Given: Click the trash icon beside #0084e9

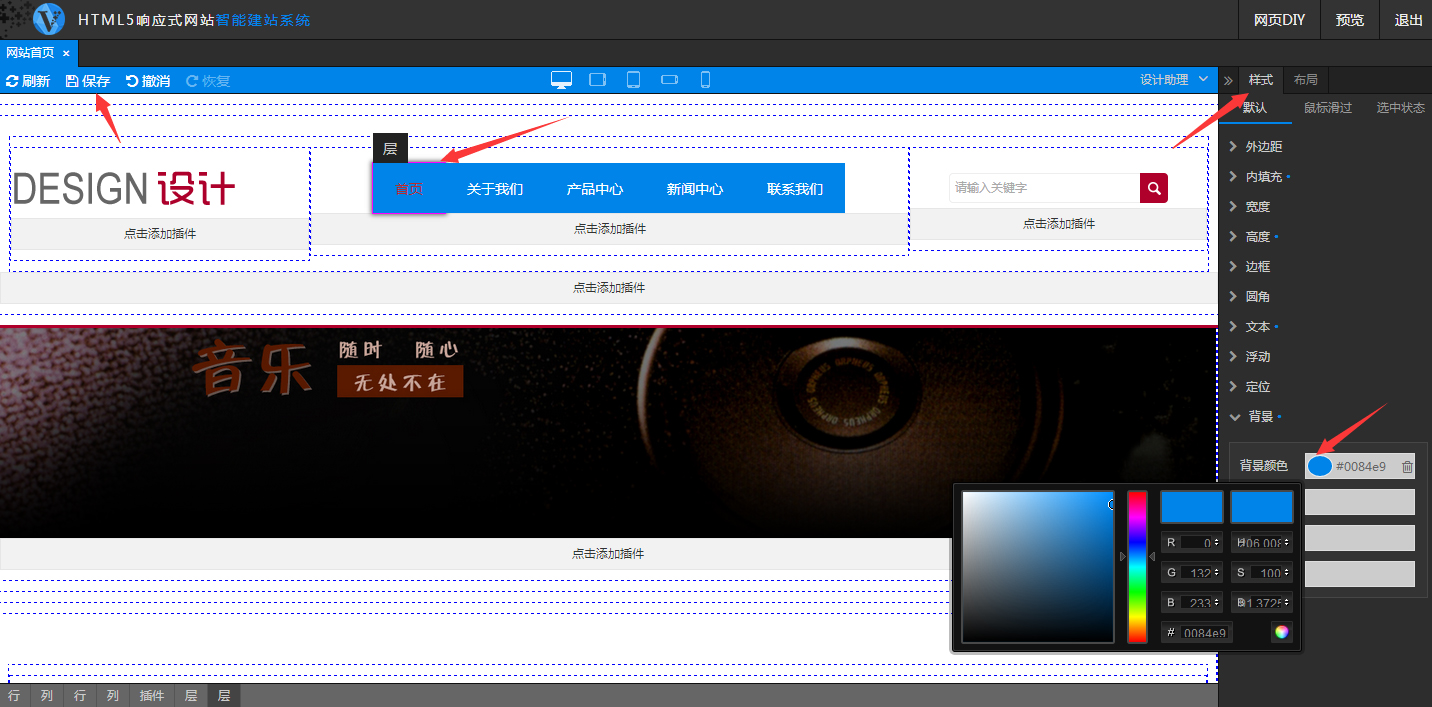Looking at the screenshot, I should click(1407, 466).
